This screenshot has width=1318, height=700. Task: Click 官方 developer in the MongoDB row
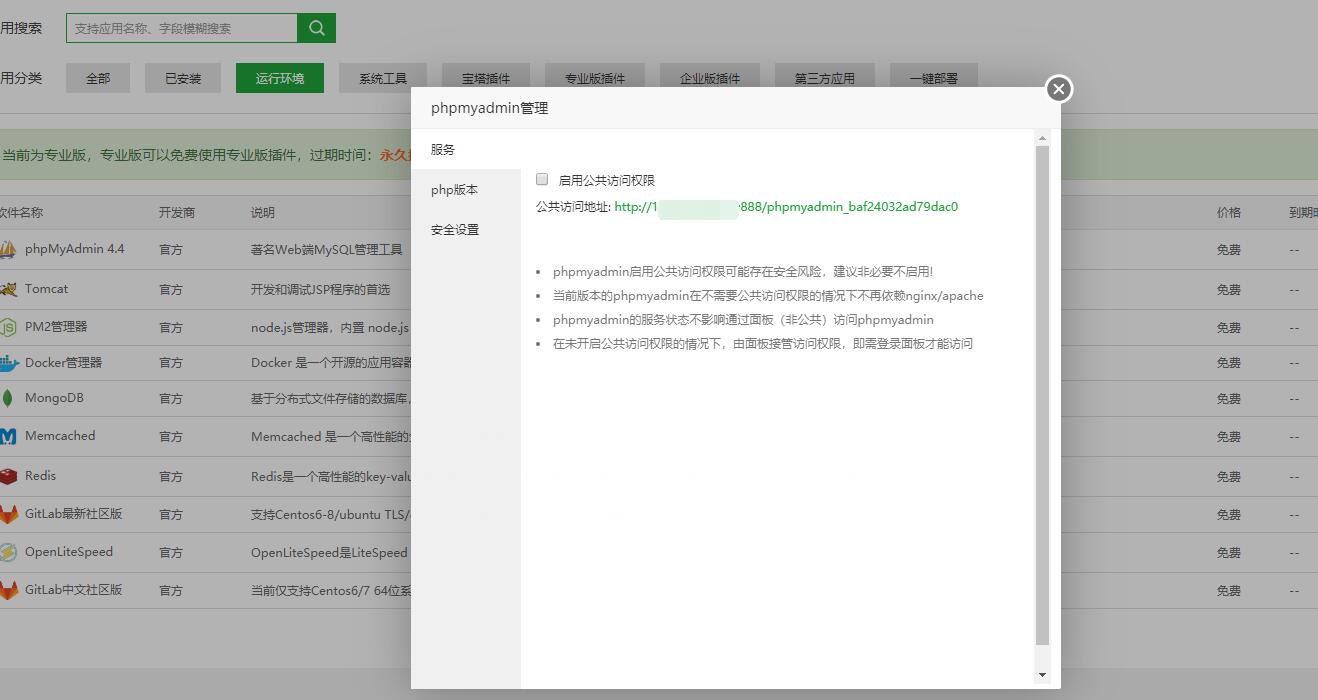click(x=171, y=398)
